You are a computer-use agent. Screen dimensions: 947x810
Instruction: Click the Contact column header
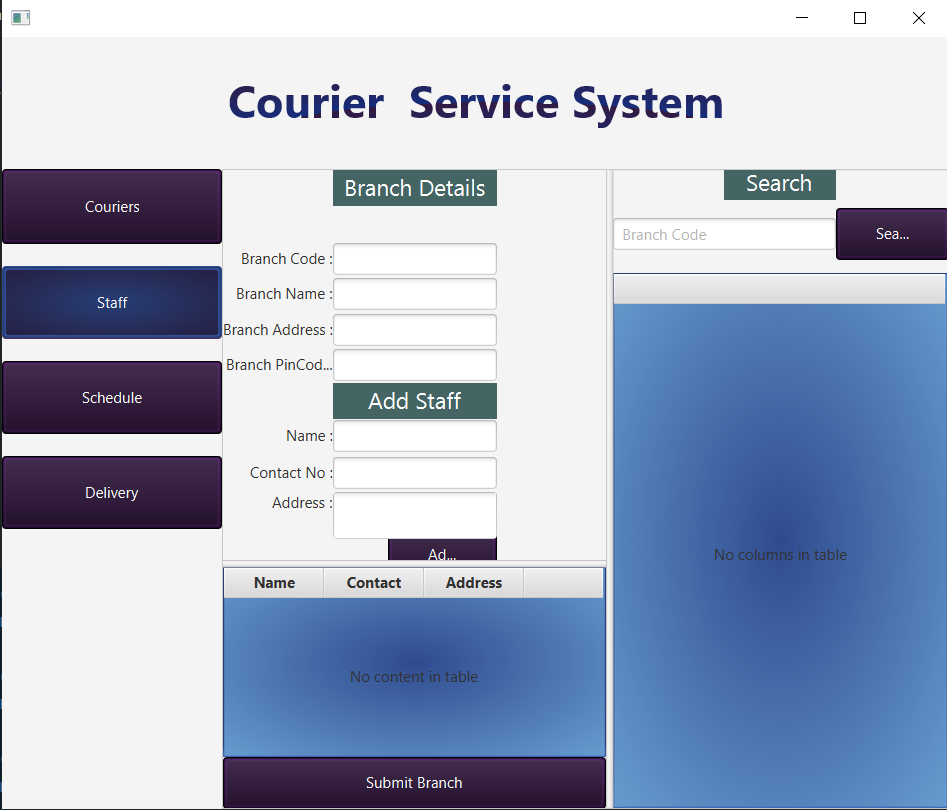point(374,583)
